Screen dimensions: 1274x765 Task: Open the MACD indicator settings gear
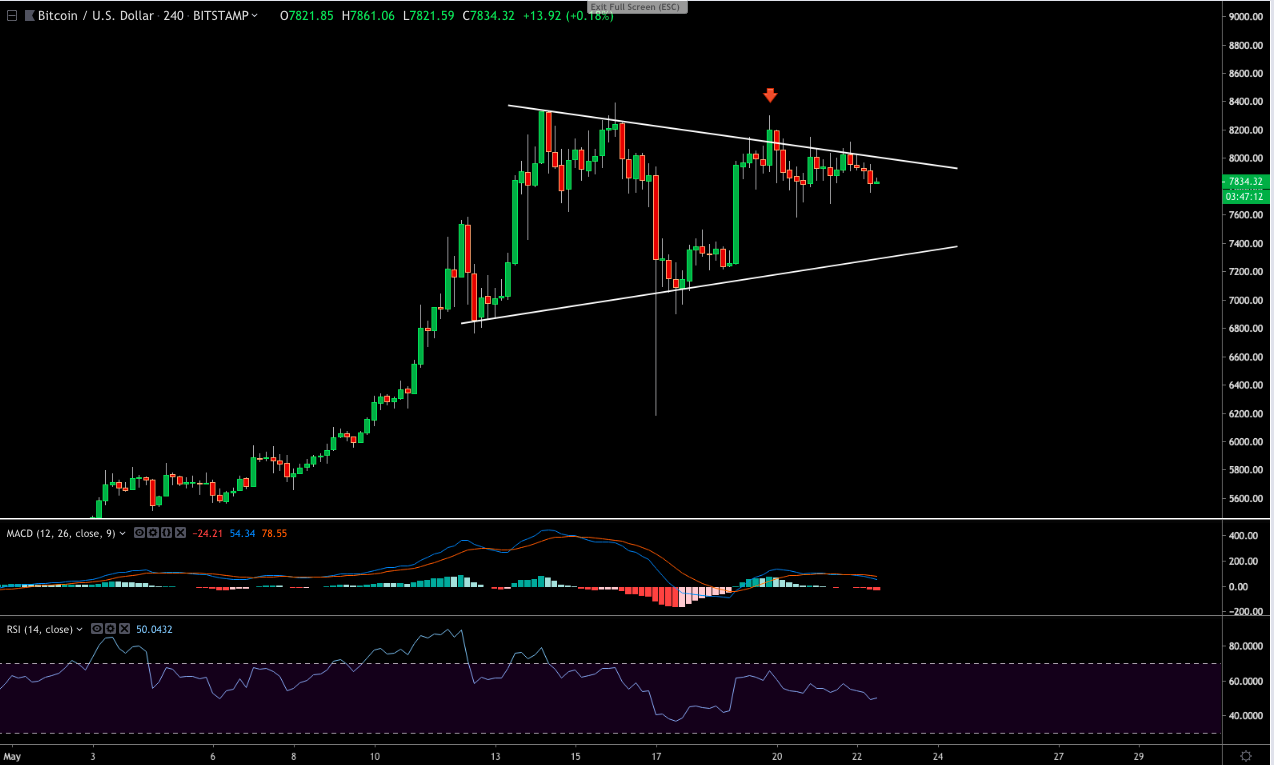click(x=152, y=533)
